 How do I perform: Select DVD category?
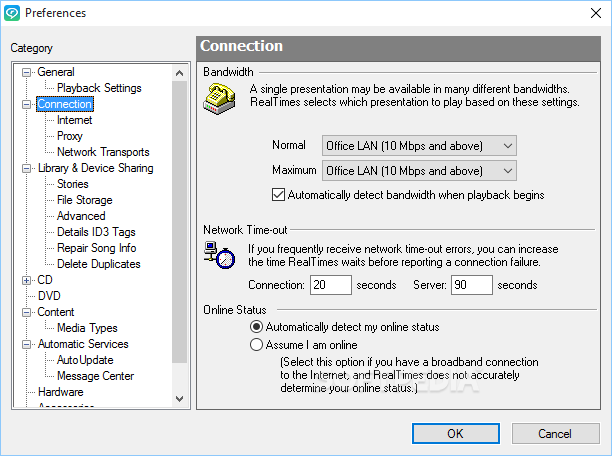tap(49, 296)
